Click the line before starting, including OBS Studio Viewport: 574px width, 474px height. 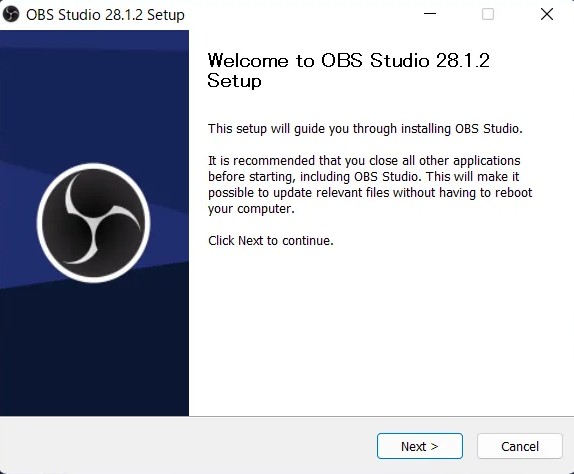tap(364, 177)
